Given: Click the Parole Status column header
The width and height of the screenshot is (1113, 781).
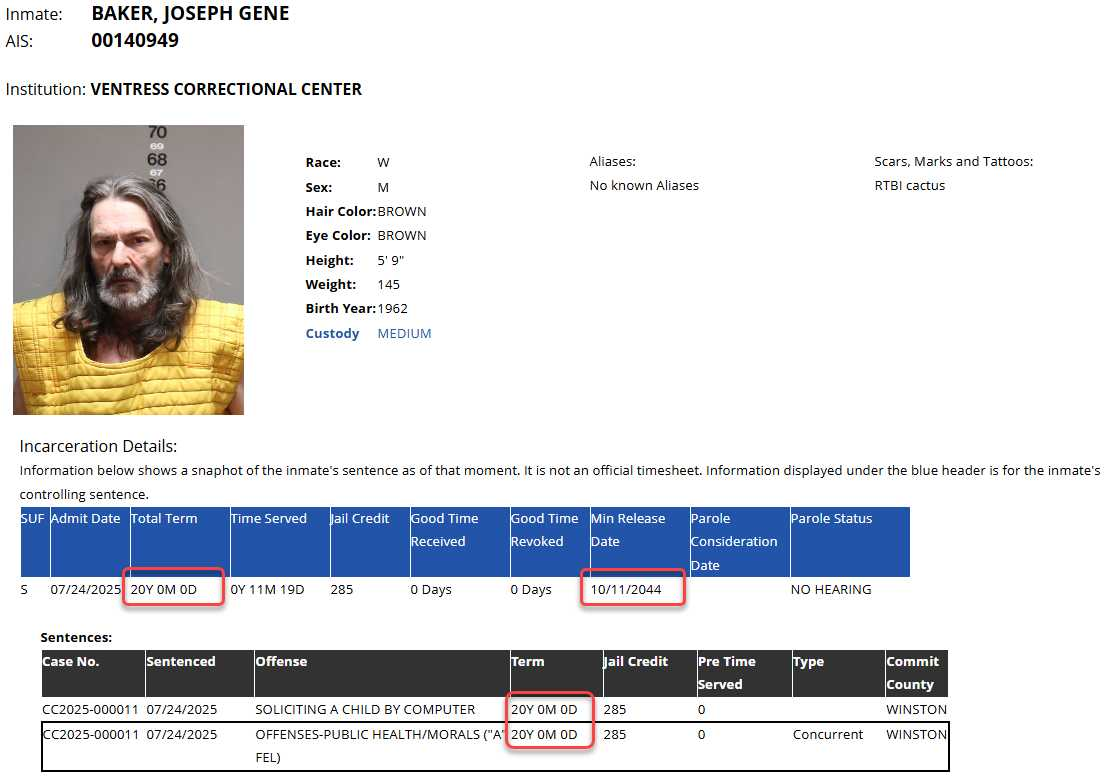Looking at the screenshot, I should point(831,518).
